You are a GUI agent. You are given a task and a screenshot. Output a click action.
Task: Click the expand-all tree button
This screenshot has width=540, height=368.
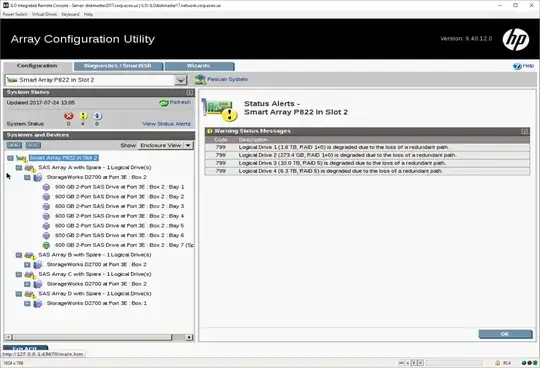coord(14,145)
